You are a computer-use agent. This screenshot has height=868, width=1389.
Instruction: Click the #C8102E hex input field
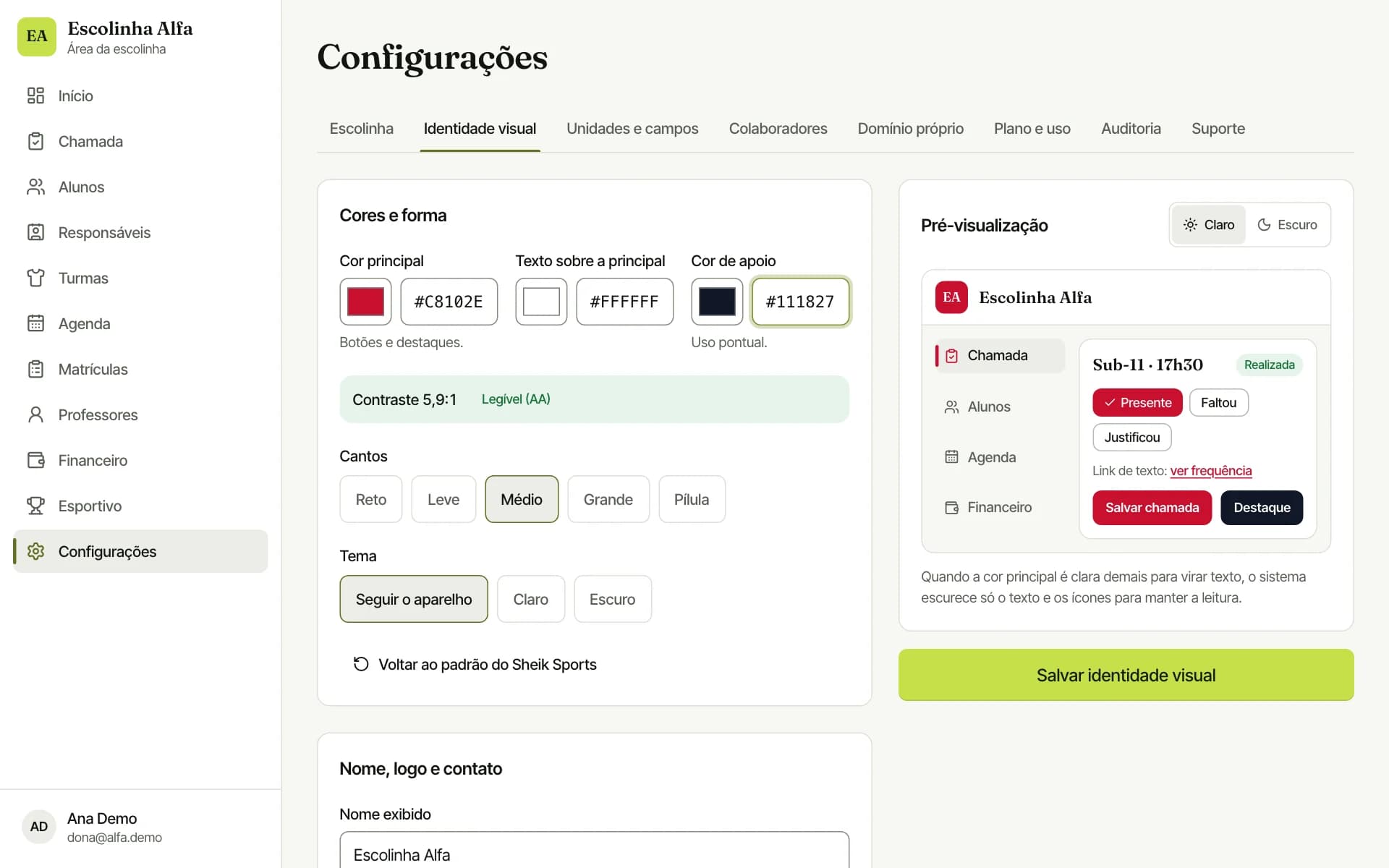pyautogui.click(x=449, y=302)
